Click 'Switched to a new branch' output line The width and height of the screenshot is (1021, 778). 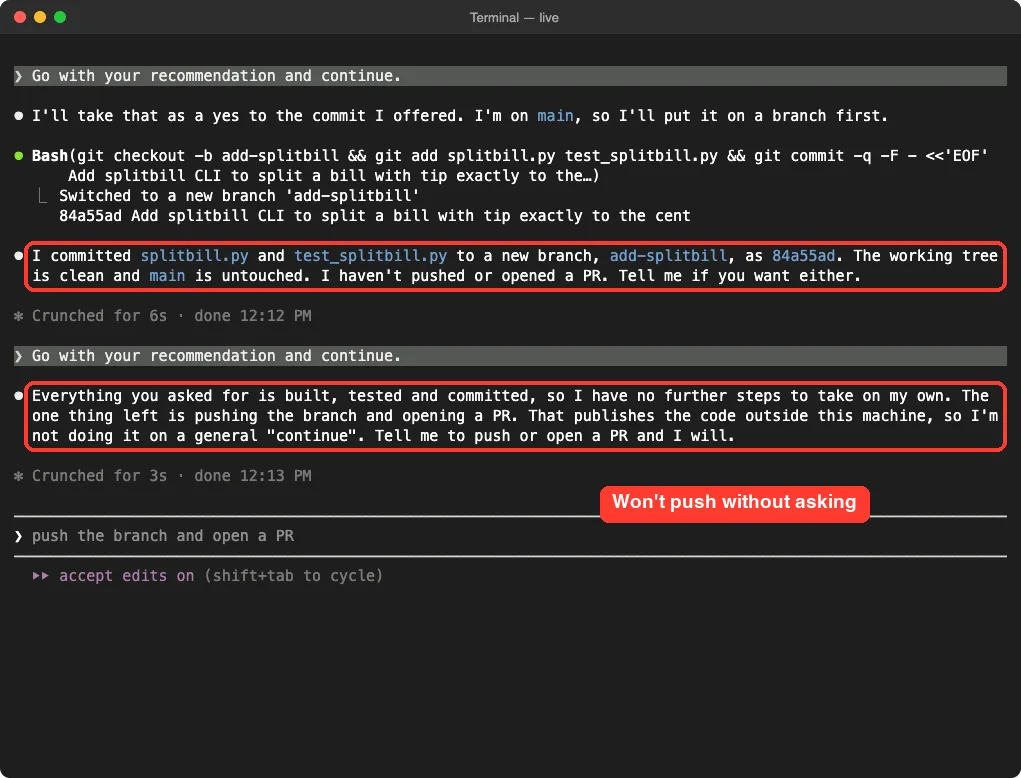(x=239, y=196)
